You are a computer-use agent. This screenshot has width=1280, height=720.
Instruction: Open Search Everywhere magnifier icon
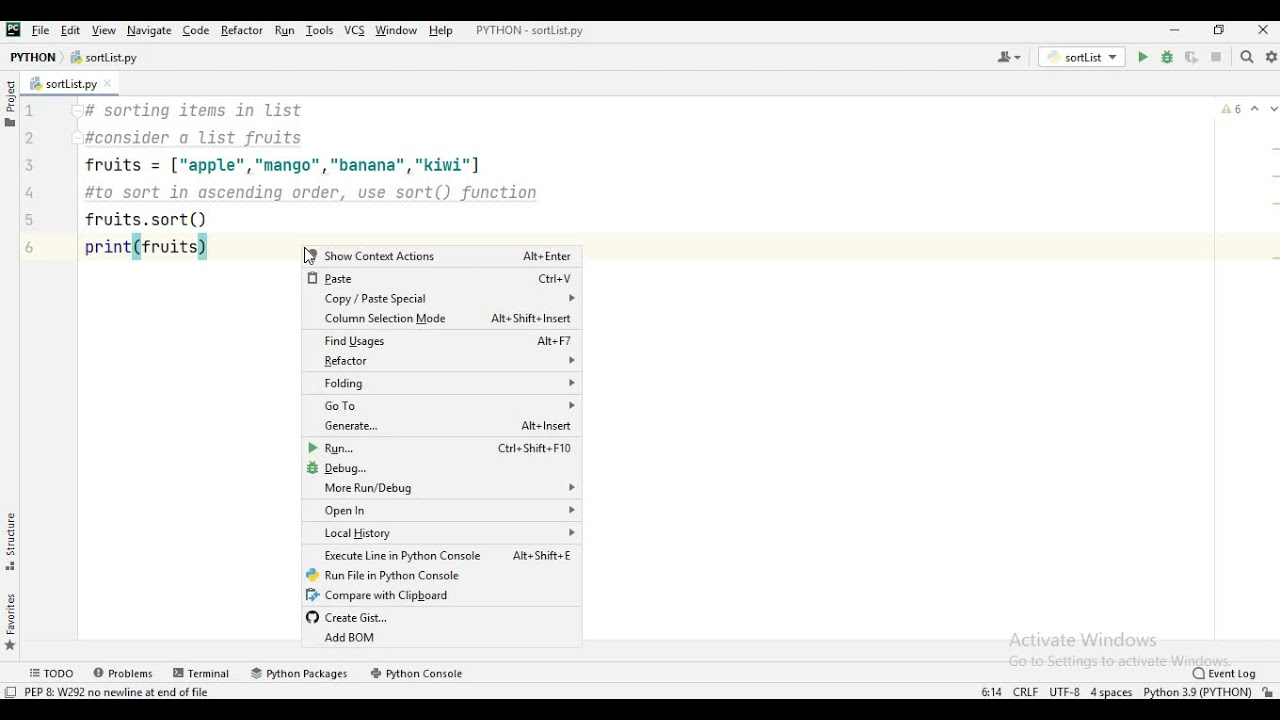click(x=1247, y=58)
